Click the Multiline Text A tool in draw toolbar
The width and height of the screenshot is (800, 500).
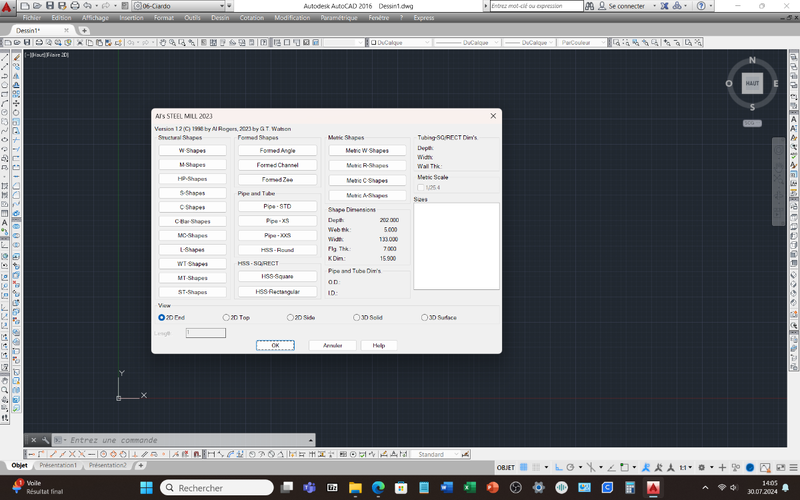pyautogui.click(x=5, y=222)
